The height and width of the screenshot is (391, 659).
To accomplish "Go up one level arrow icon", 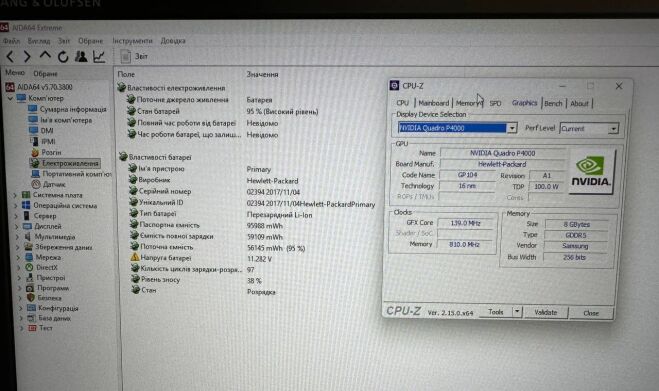I will (x=45, y=55).
